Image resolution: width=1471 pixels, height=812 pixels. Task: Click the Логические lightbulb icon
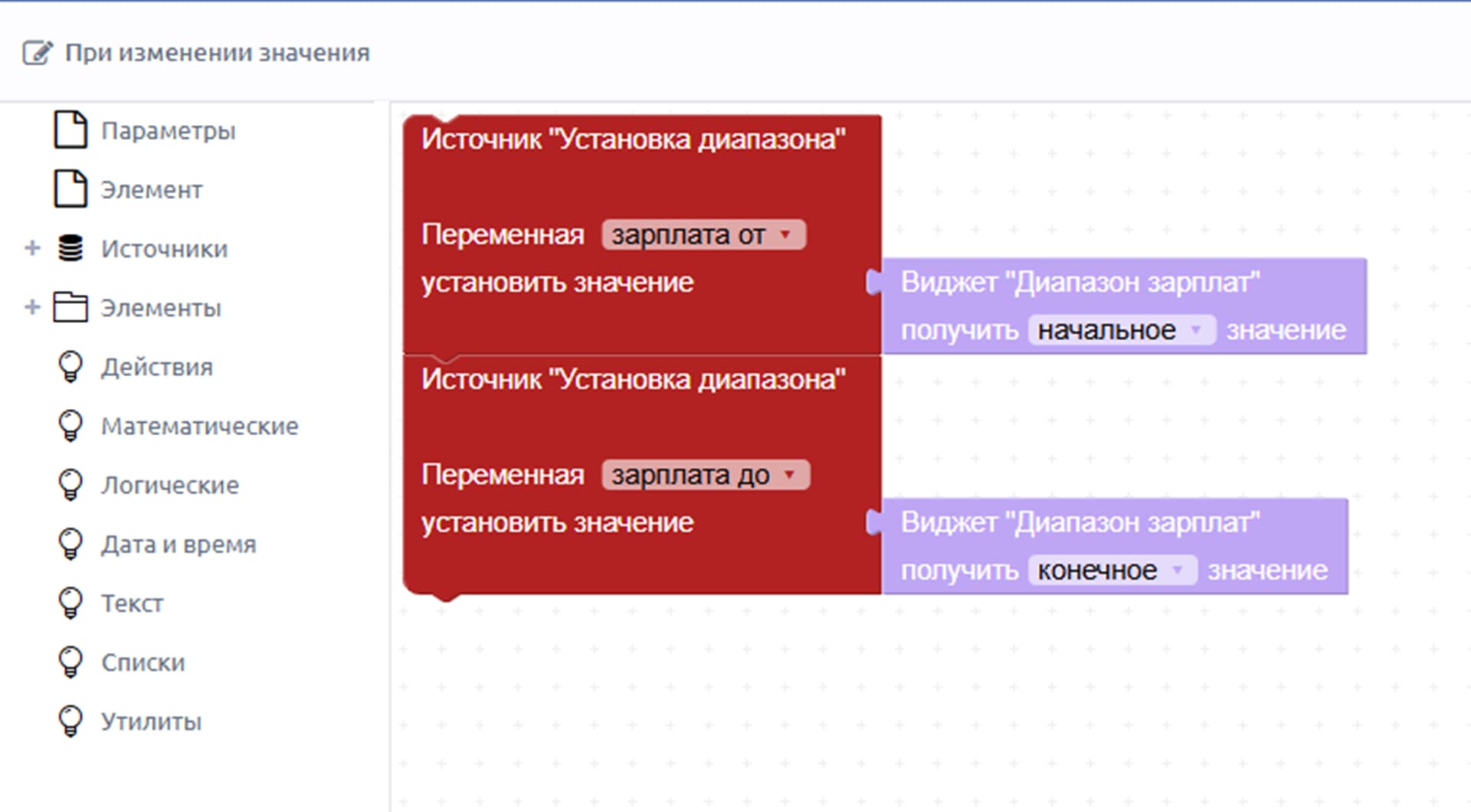click(70, 485)
